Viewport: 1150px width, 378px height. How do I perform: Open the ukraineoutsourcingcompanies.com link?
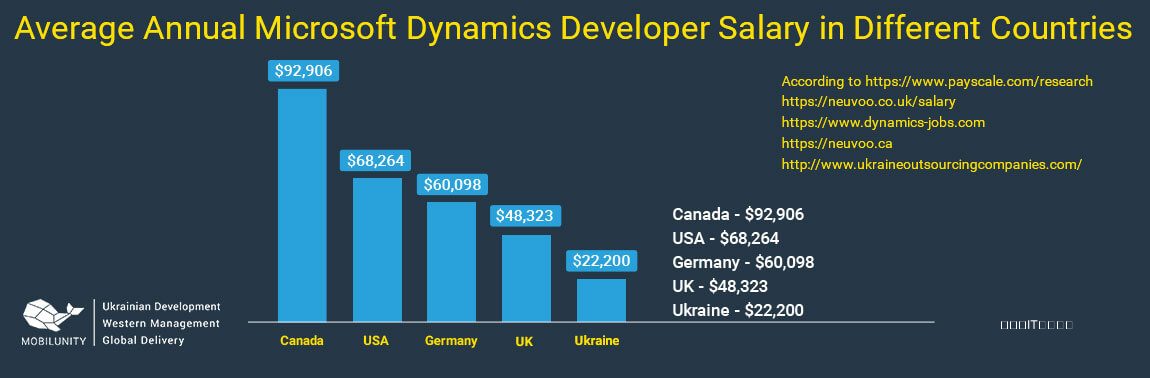point(932,164)
